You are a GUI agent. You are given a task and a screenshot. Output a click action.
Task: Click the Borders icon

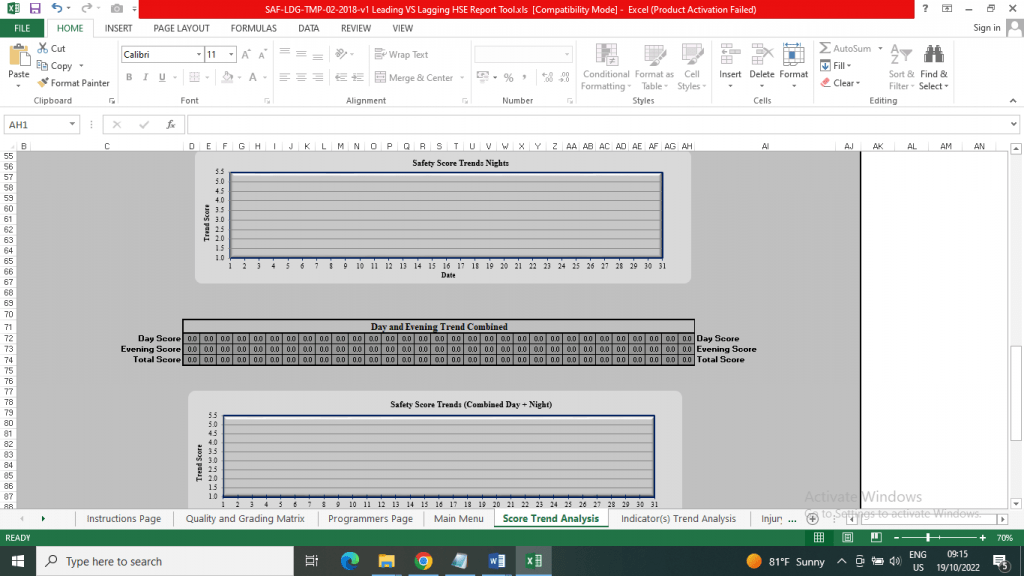194,77
